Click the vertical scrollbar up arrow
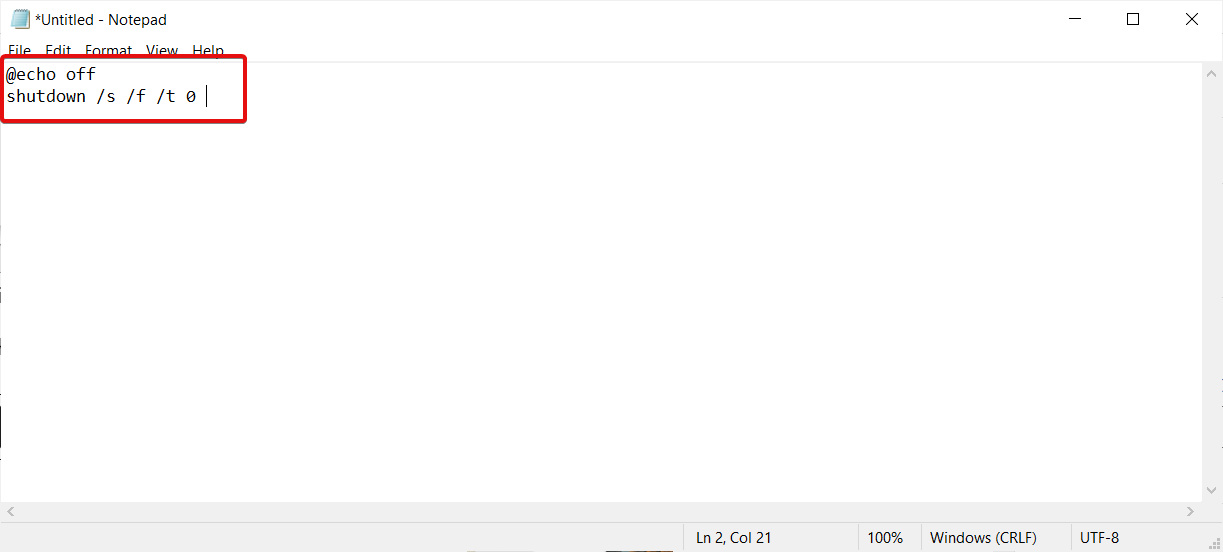The width and height of the screenshot is (1223, 552). (1211, 72)
